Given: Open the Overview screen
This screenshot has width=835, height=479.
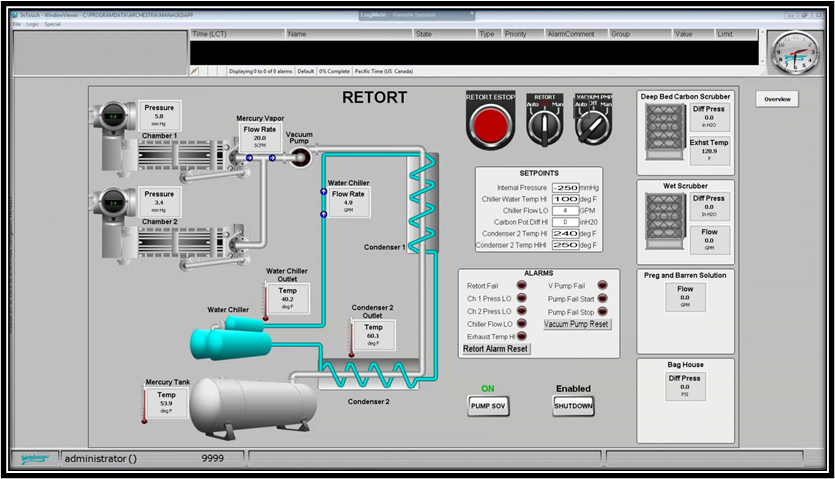Looking at the screenshot, I should click(777, 99).
